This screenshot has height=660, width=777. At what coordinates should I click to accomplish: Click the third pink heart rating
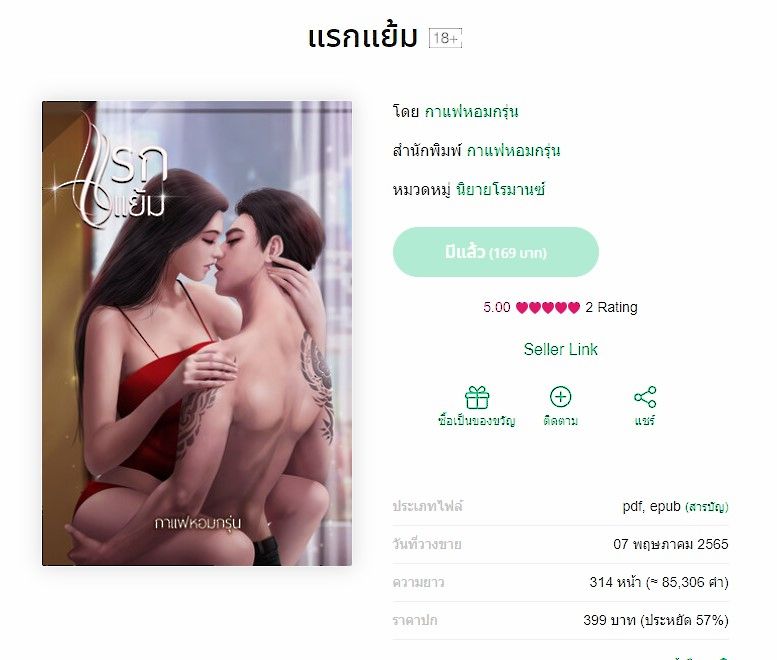(x=548, y=308)
